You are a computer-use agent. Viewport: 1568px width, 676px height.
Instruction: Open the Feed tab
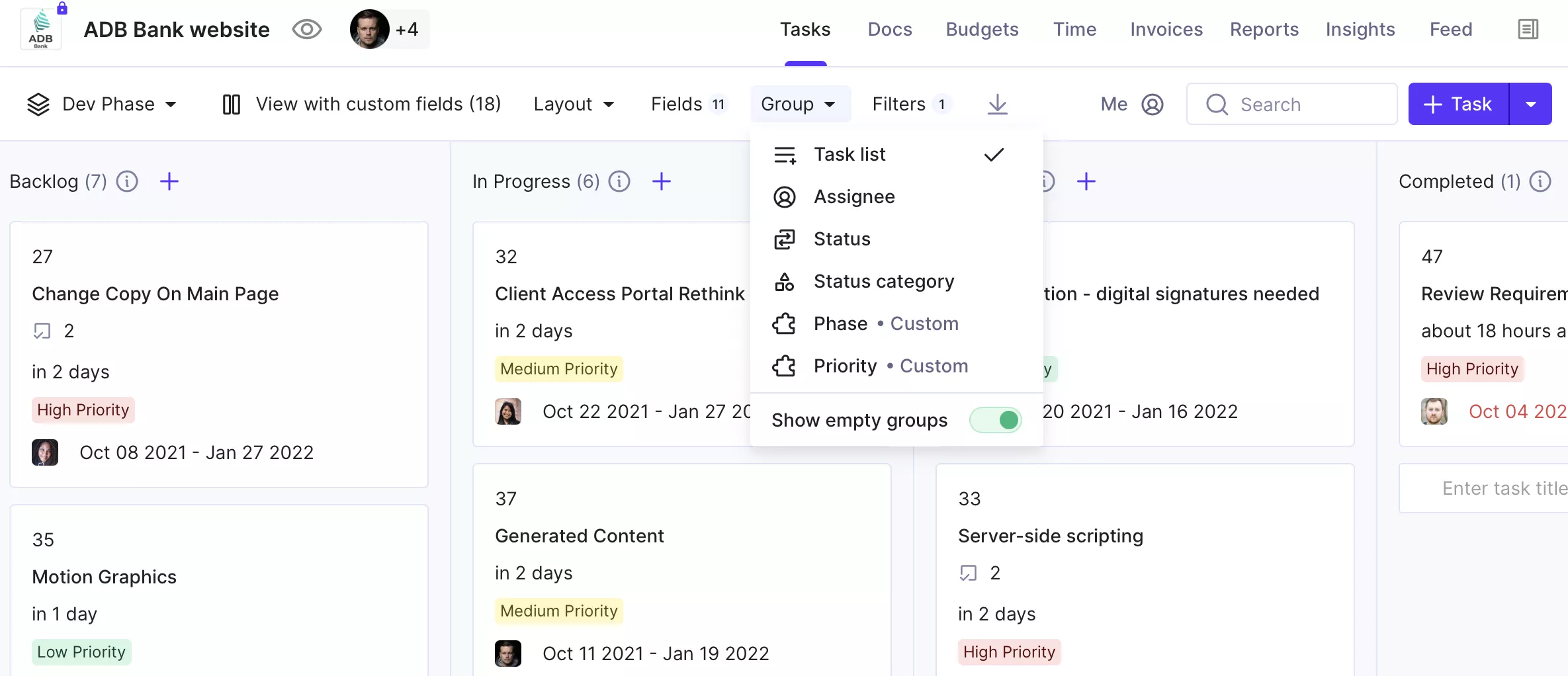coord(1451,29)
